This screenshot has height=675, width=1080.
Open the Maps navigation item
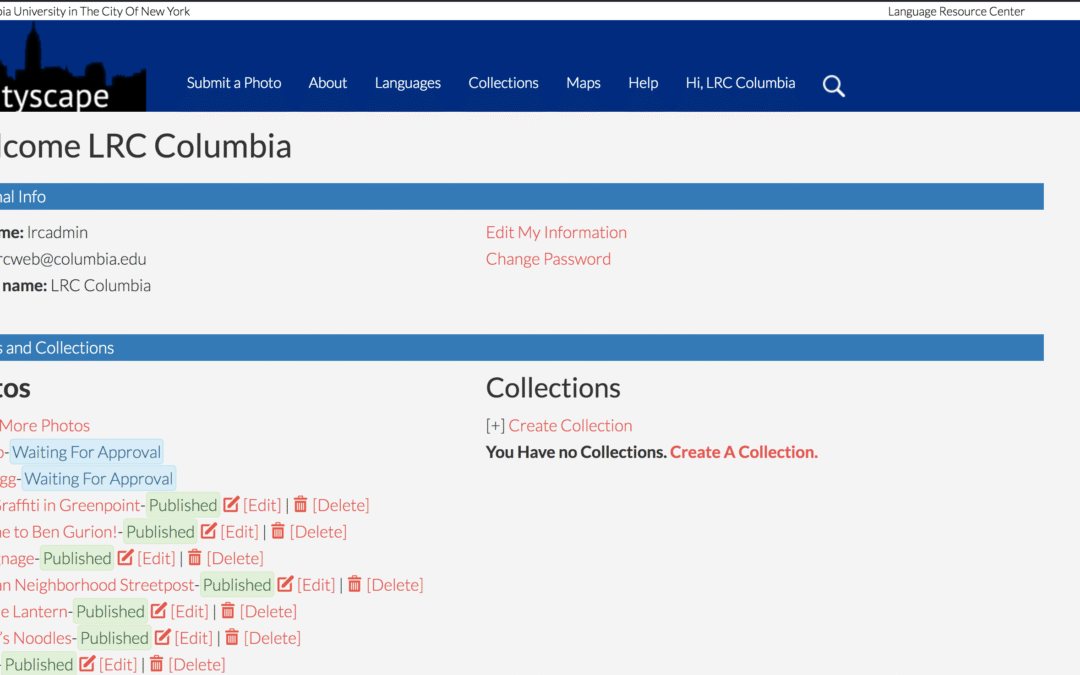(x=583, y=83)
